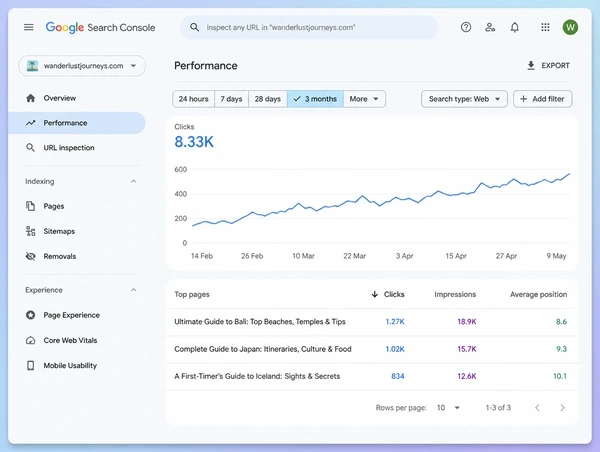600x452 pixels.
Task: Toggle the Clicks 8.33K metric
Action: click(194, 137)
